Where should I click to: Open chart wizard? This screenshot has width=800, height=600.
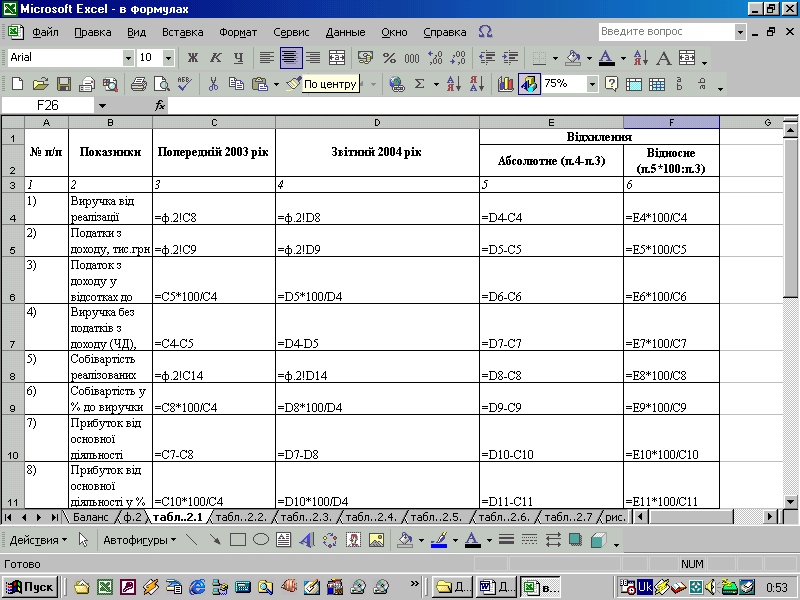[x=505, y=84]
